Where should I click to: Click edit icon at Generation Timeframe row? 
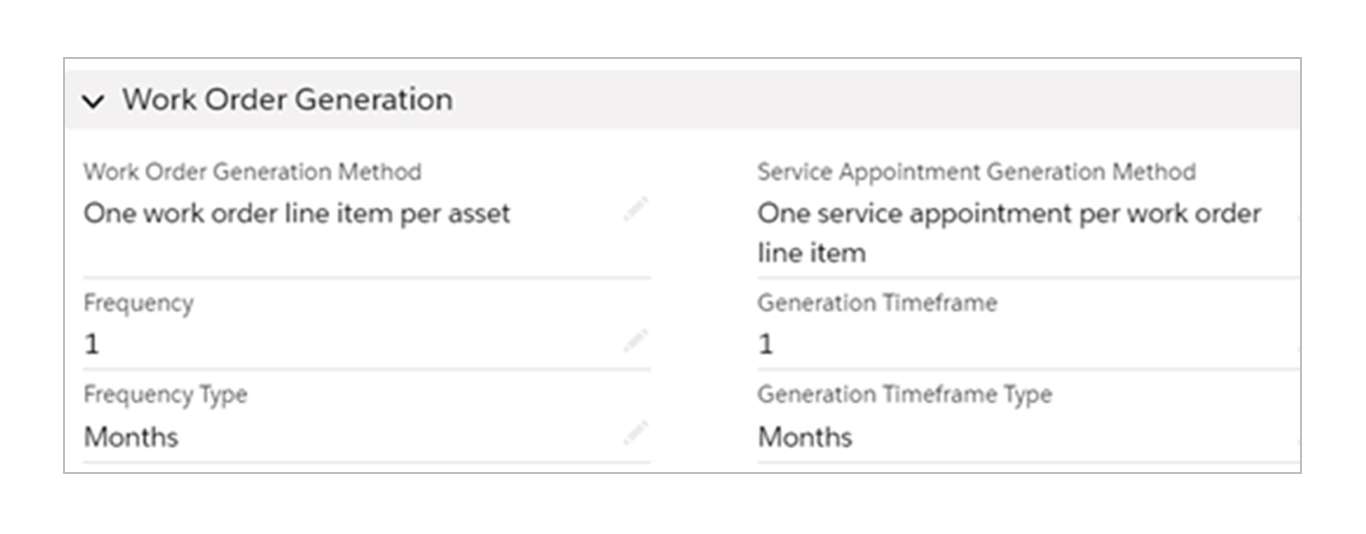tap(1297, 344)
